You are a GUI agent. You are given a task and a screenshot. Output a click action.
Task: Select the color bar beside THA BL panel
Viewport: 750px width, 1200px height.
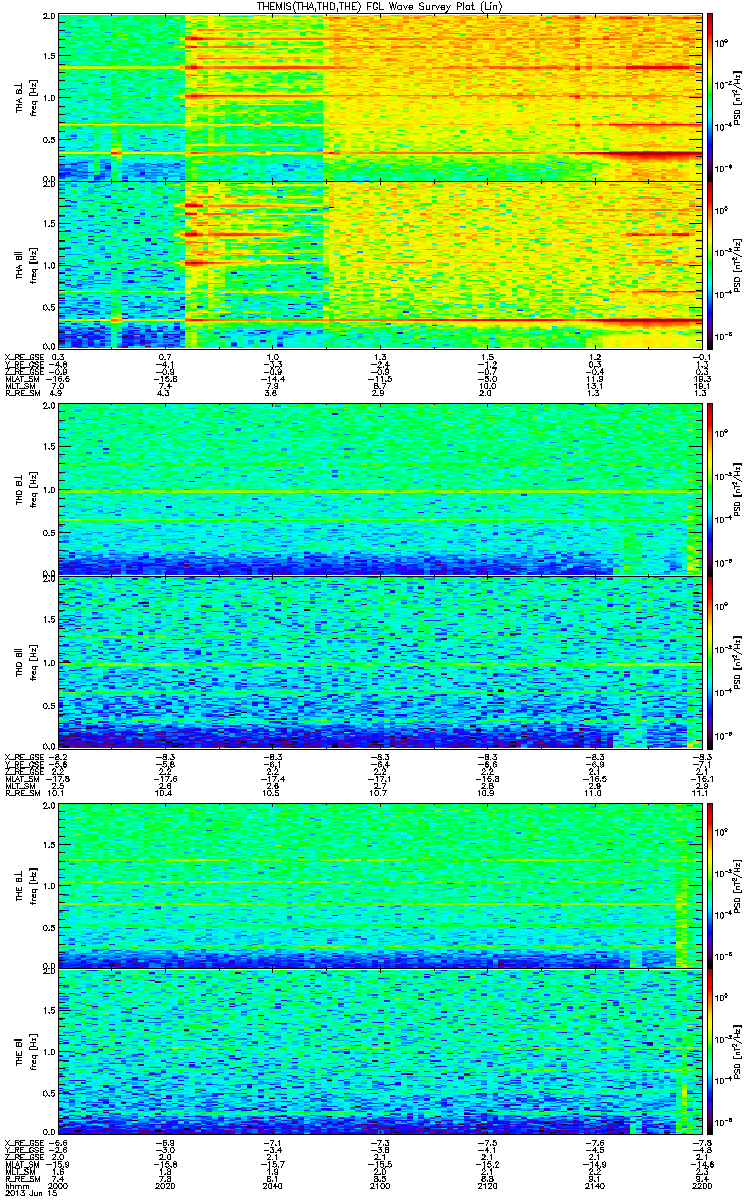coord(711,96)
